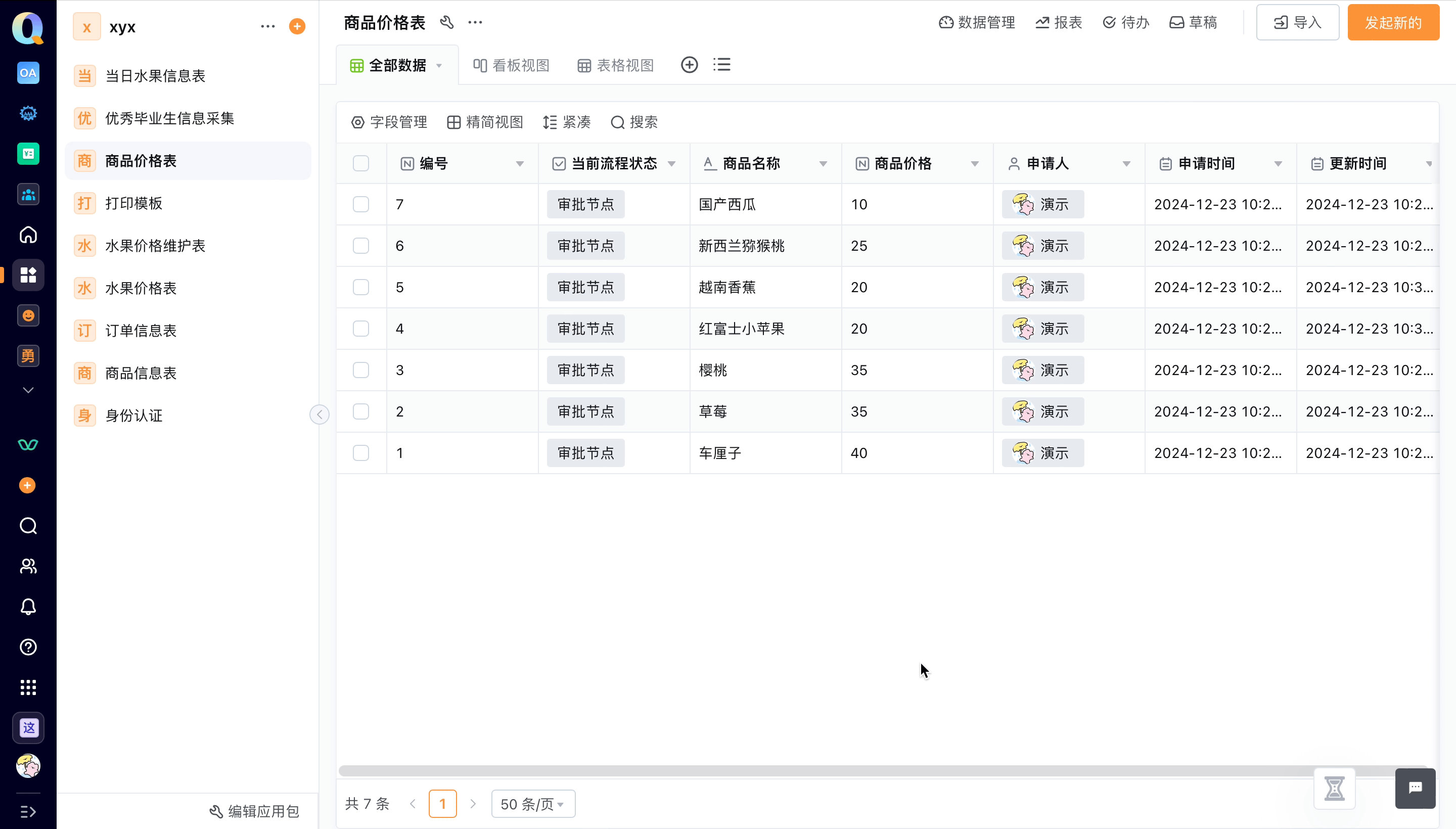Click the 导入 import button
This screenshot has height=829, width=1456.
(x=1297, y=22)
